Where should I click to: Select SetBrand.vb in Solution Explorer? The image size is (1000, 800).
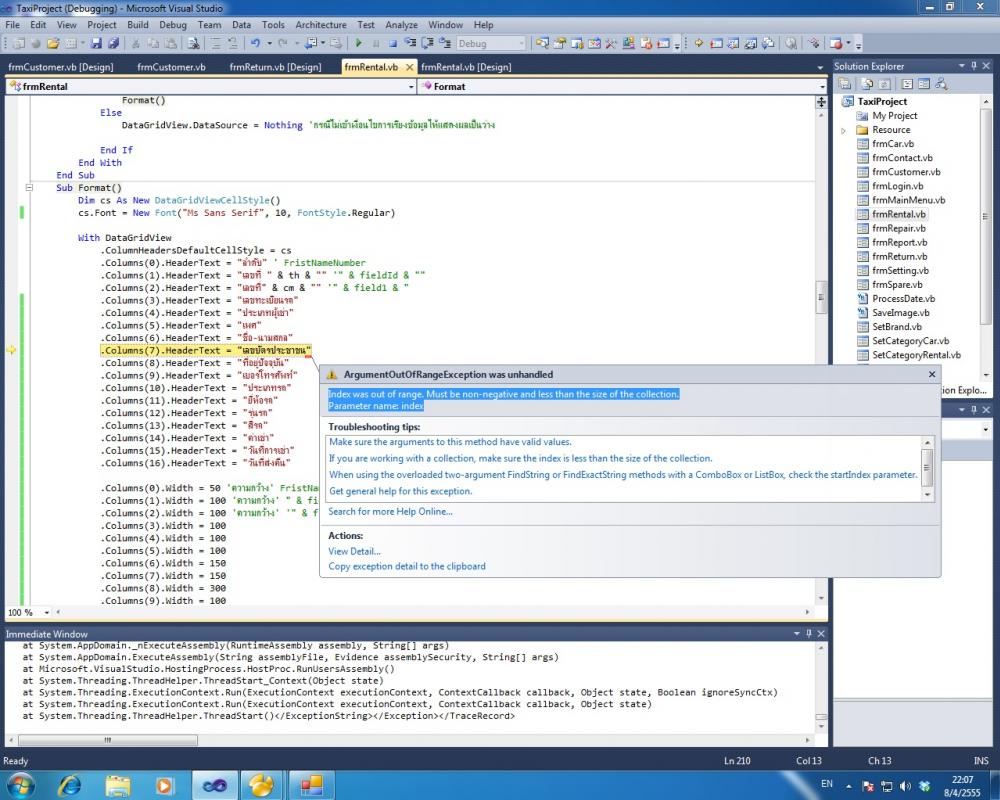tap(897, 327)
